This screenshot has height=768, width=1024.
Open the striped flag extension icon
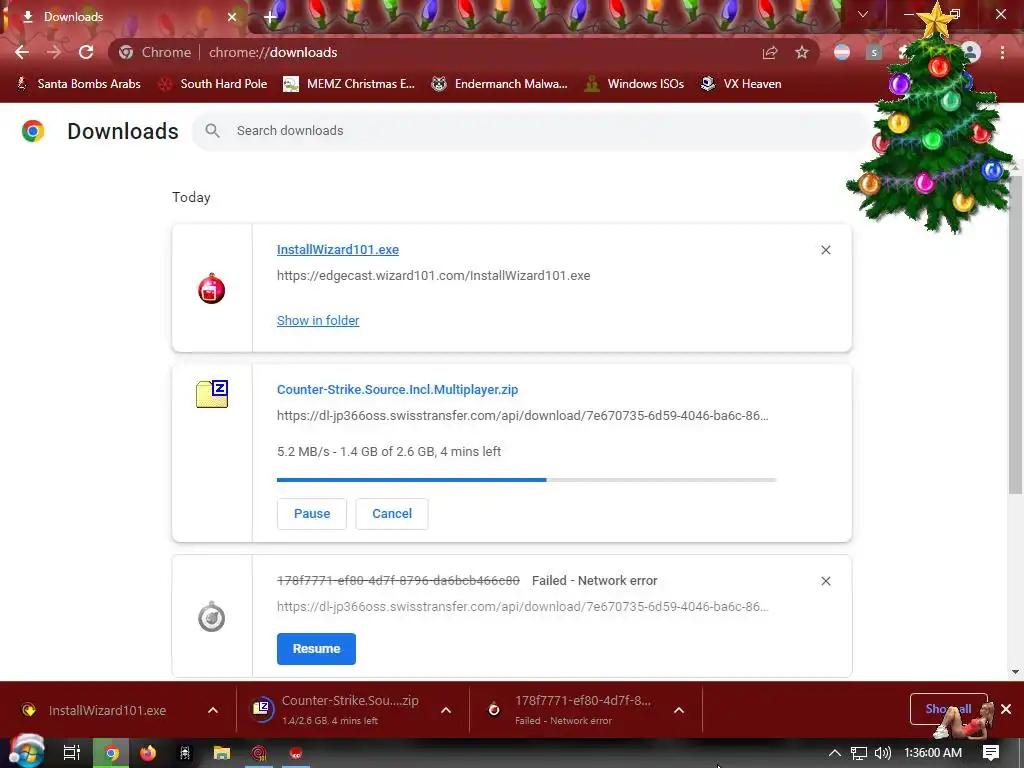coord(842,52)
